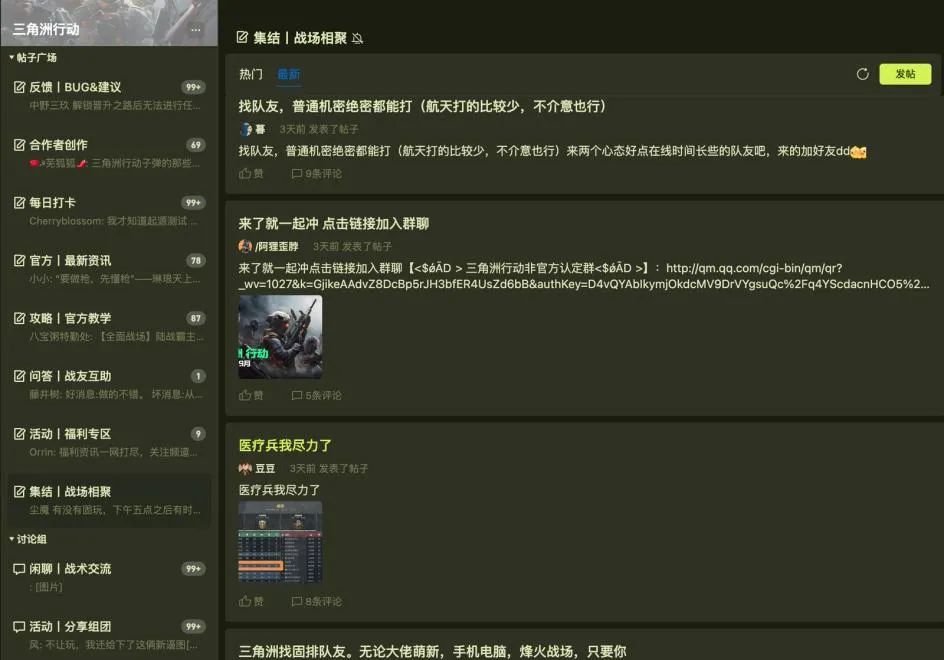Click the 发帖 button

905,74
